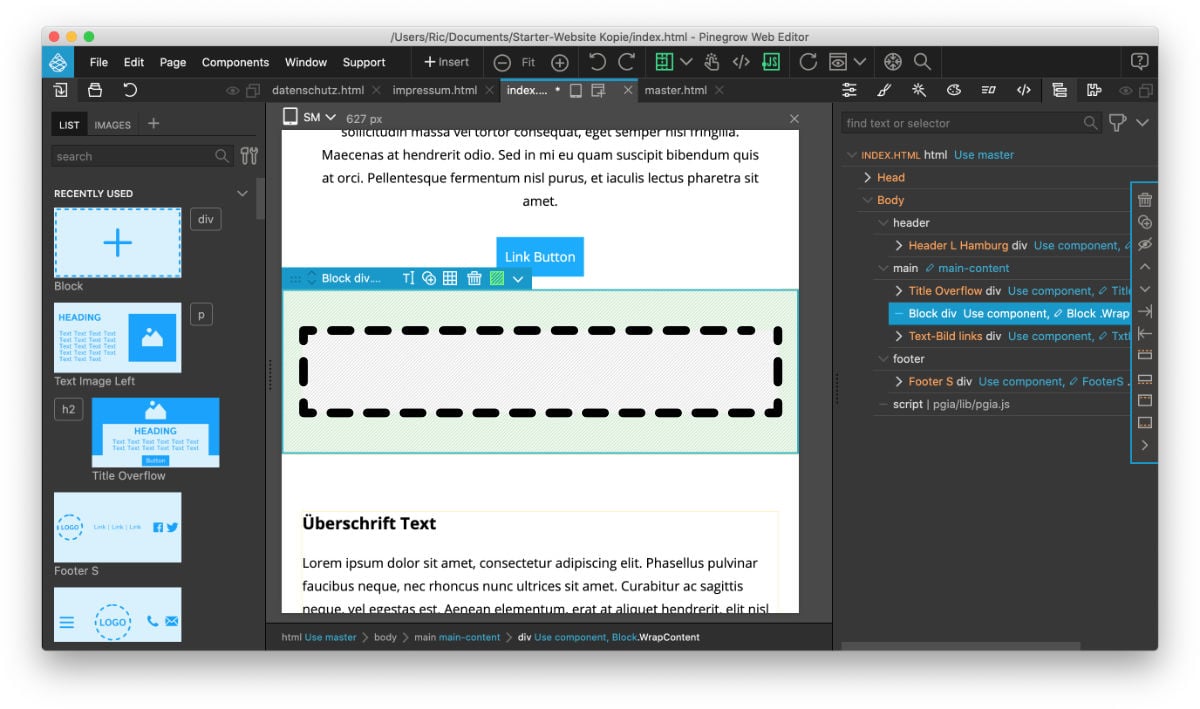Click the library search field
The width and height of the screenshot is (1200, 709).
point(143,156)
